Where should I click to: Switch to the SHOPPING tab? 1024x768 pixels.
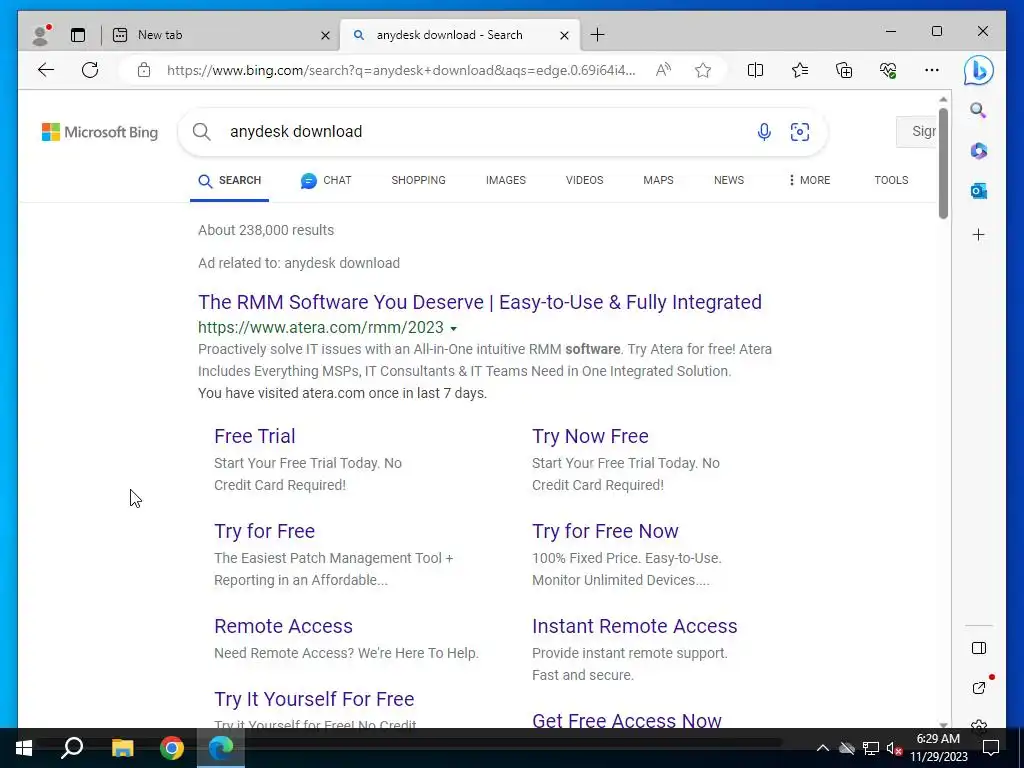coord(418,180)
